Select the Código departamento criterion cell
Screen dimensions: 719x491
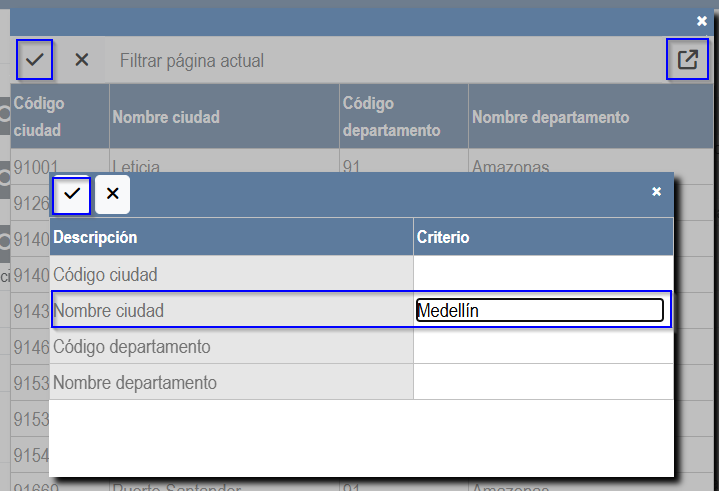point(542,347)
